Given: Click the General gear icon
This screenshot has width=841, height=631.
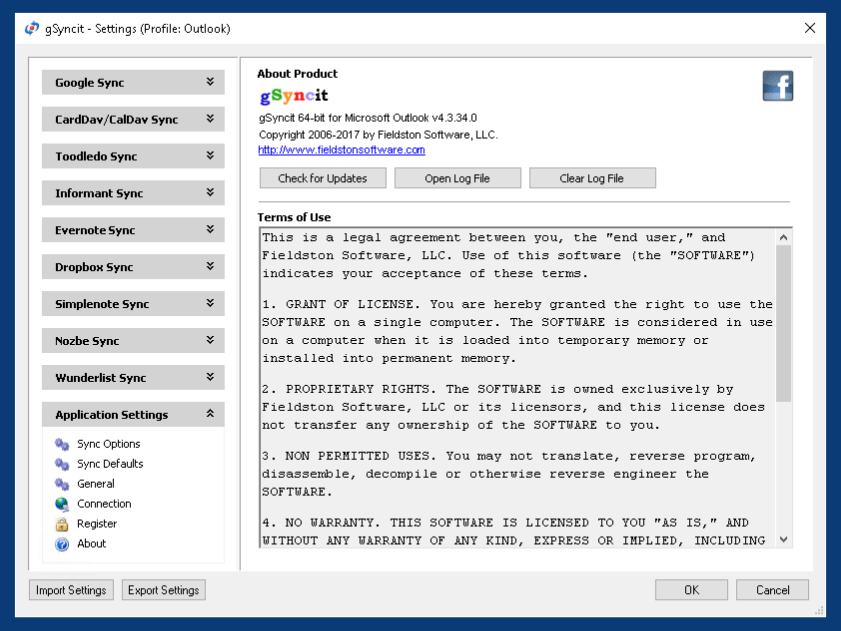Looking at the screenshot, I should point(62,484).
